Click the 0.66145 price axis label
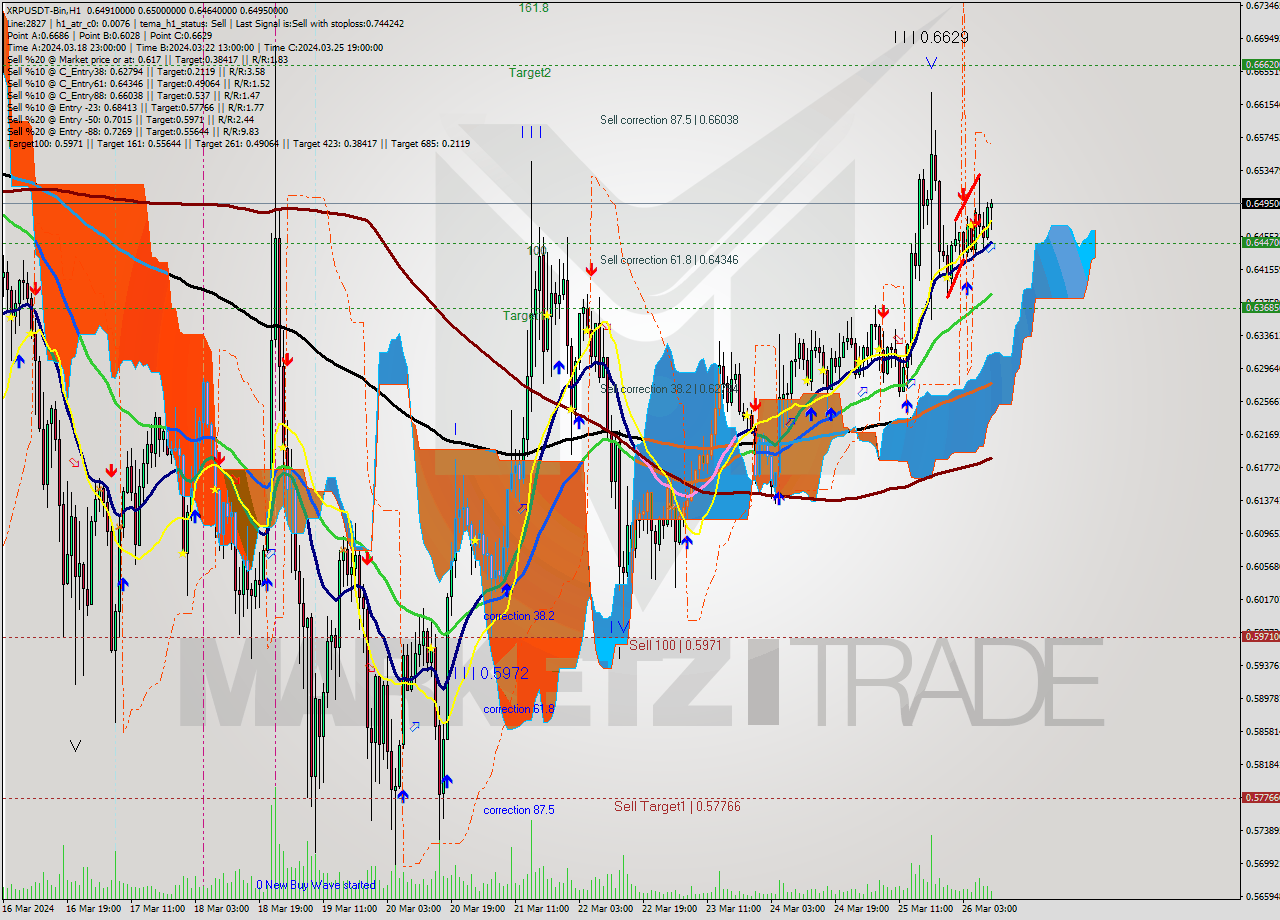The image size is (1280, 920). (x=1261, y=104)
